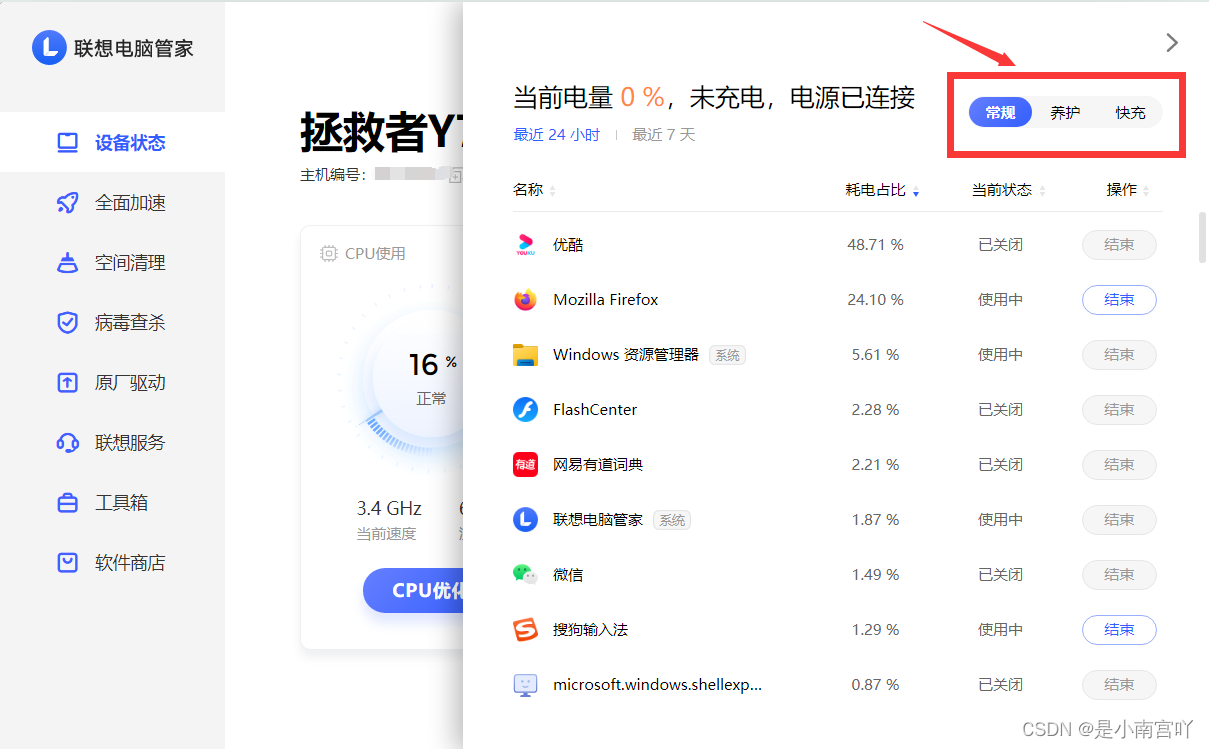Click the FlashCenter app name

coord(595,410)
